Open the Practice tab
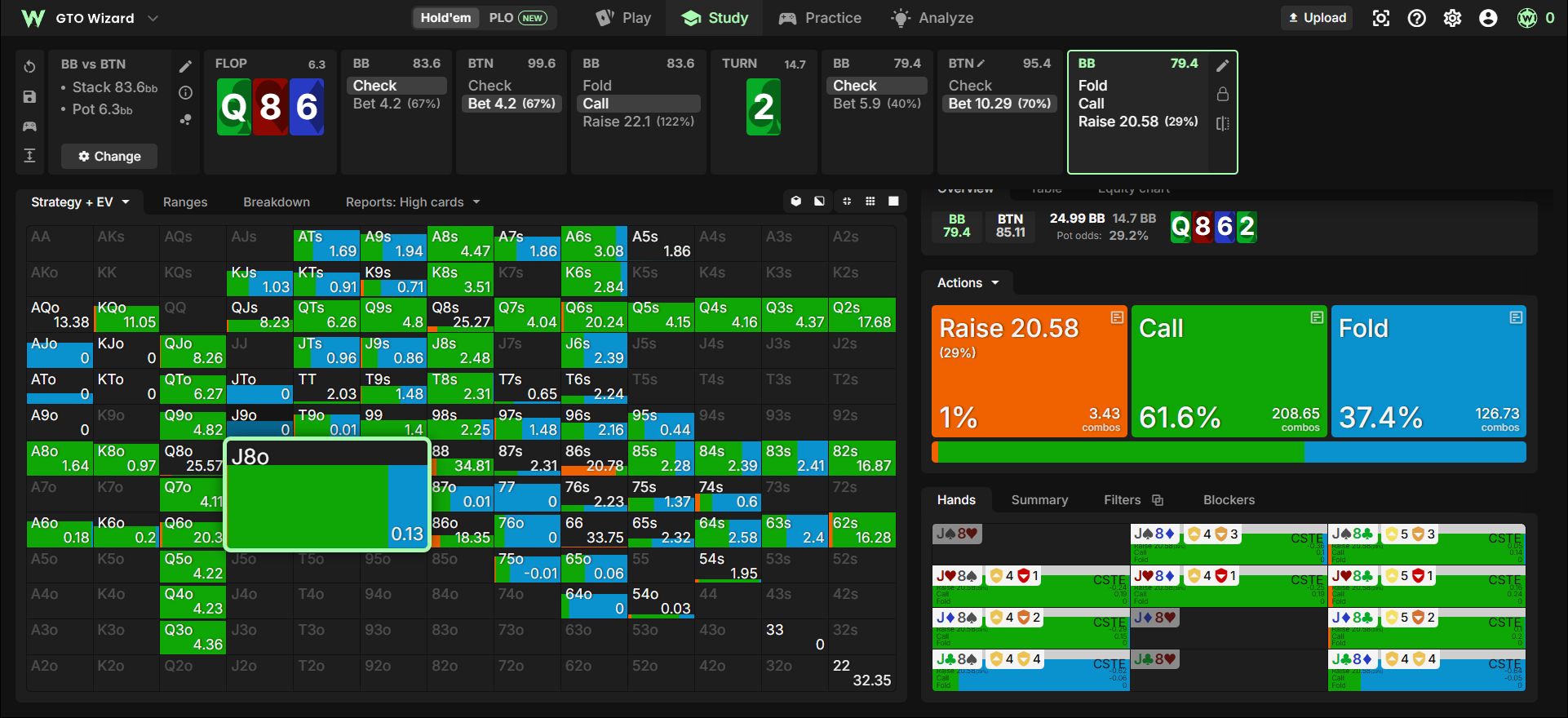 [x=820, y=18]
